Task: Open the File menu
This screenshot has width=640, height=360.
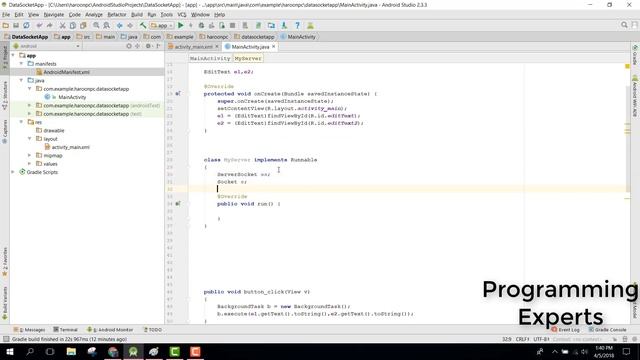Action: point(6,15)
